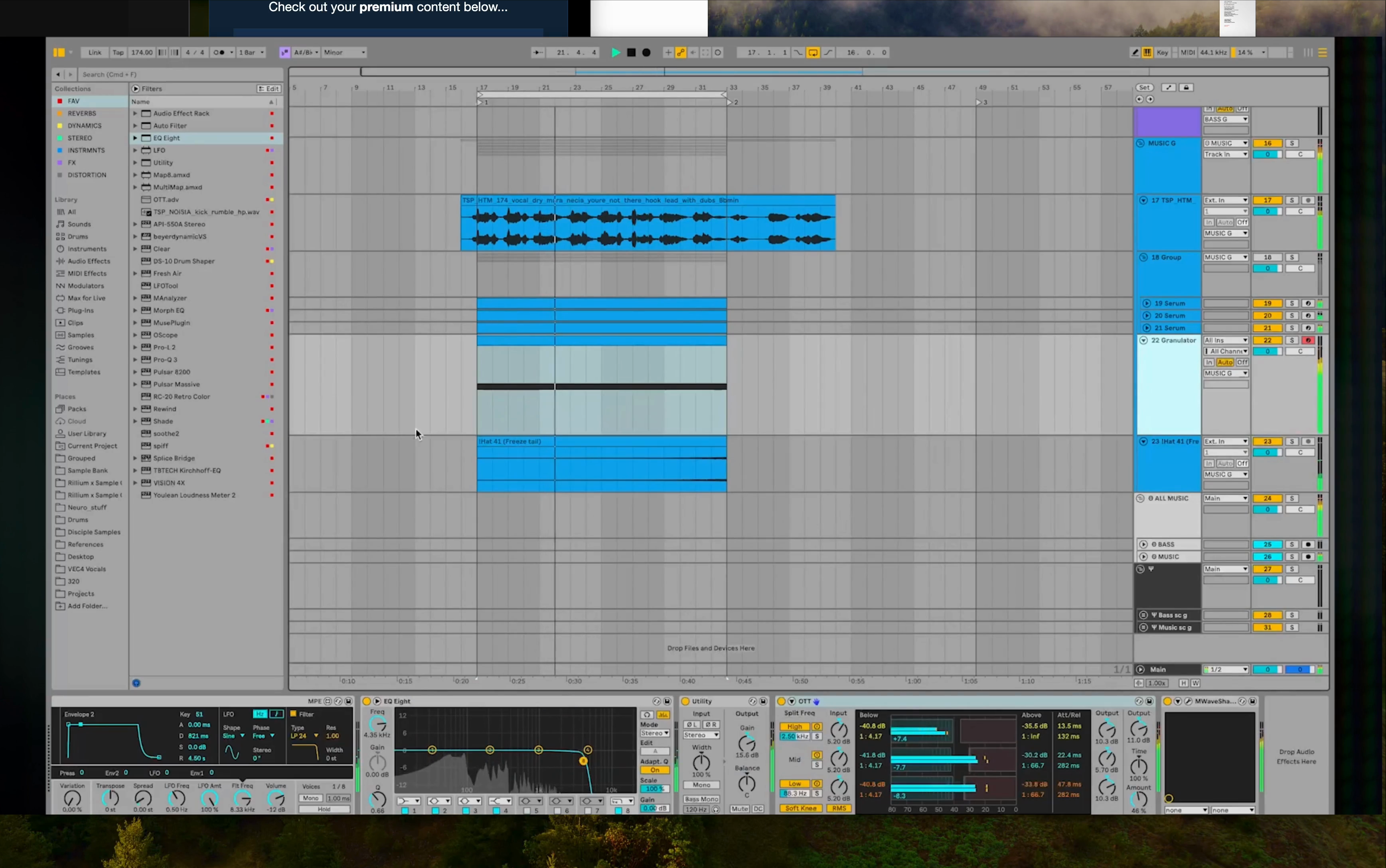Click the Follow playback arrow icon

point(538,52)
